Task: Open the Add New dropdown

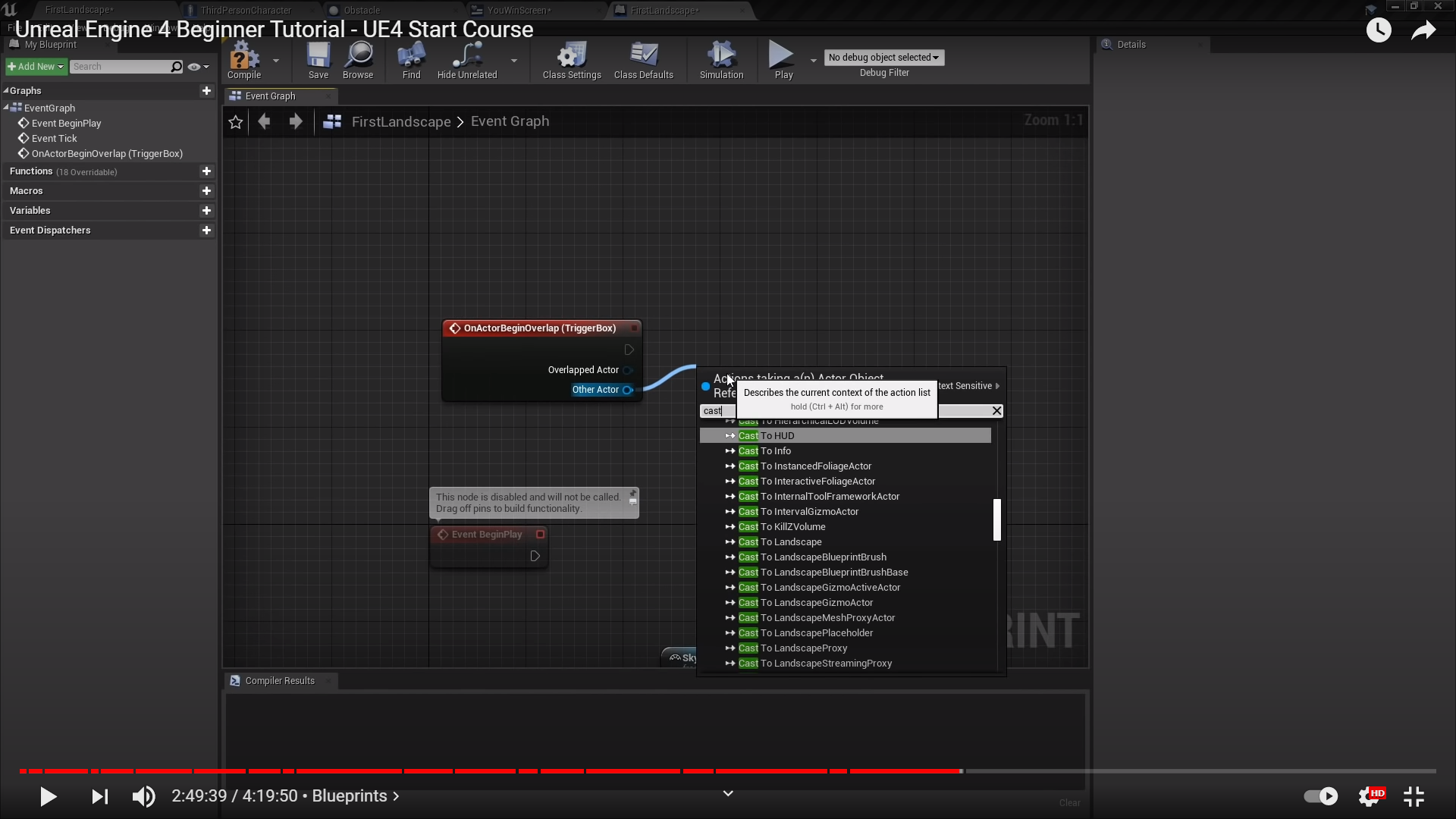Action: tap(36, 67)
